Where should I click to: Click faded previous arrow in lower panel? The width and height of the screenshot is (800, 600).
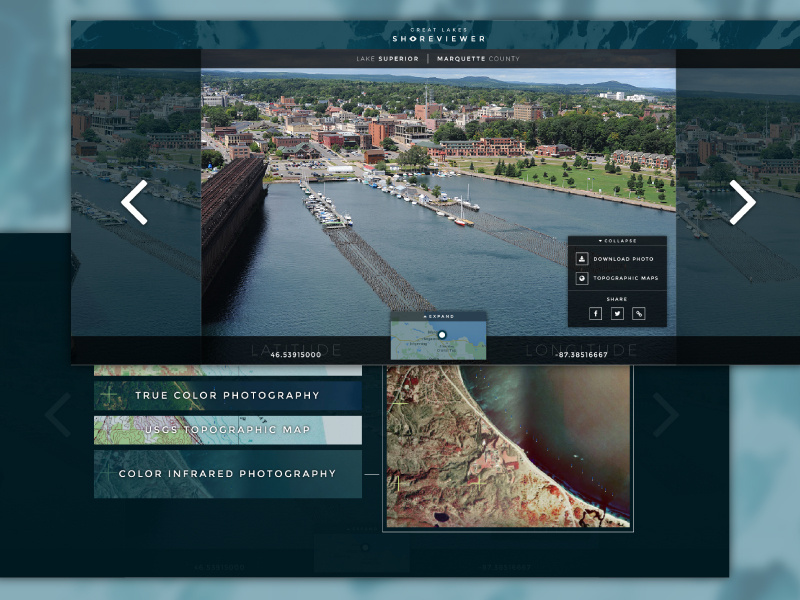coord(58,414)
